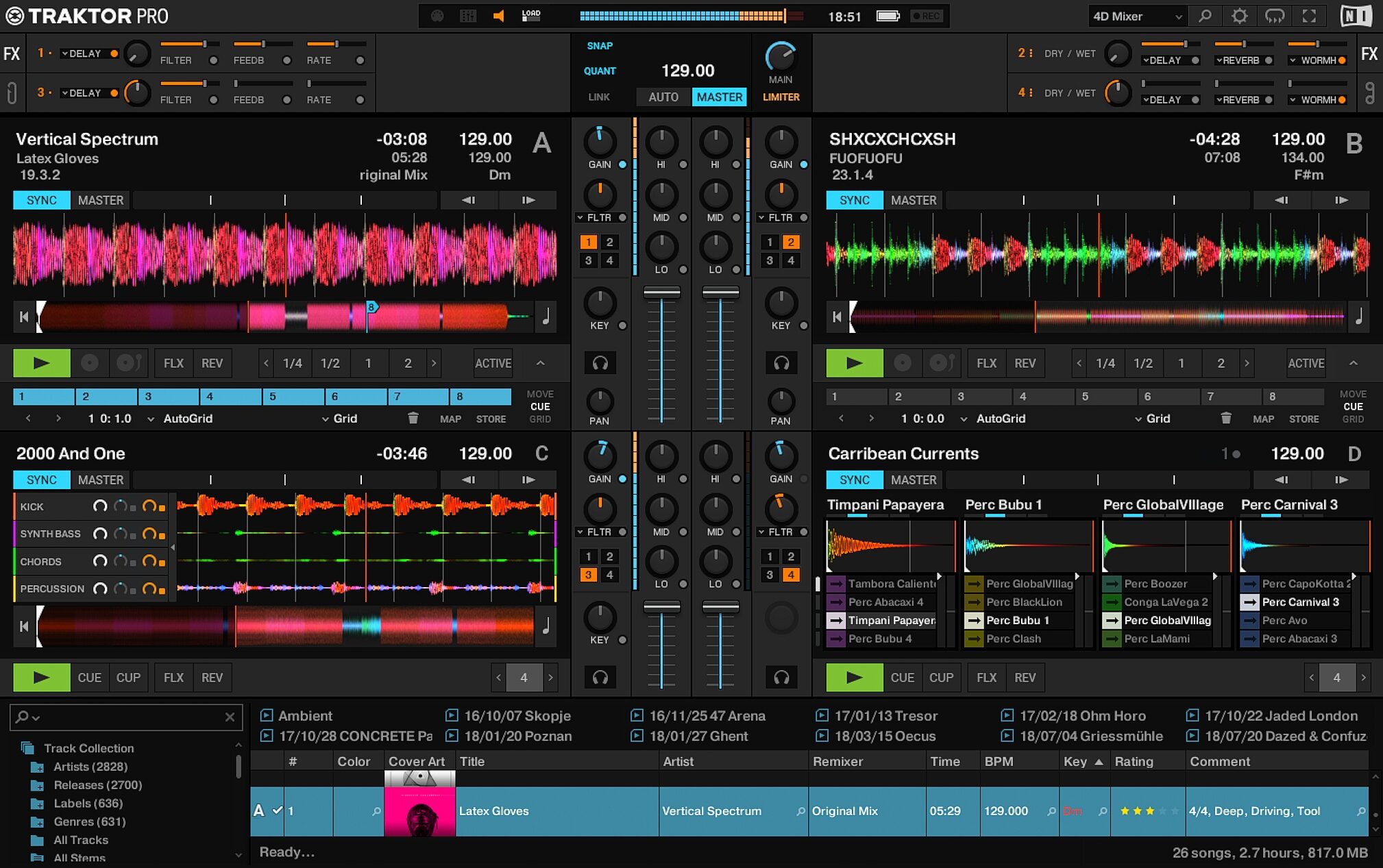The width and height of the screenshot is (1383, 868).
Task: Toggle headphone cruise mode icon in header
Action: click(x=1275, y=16)
